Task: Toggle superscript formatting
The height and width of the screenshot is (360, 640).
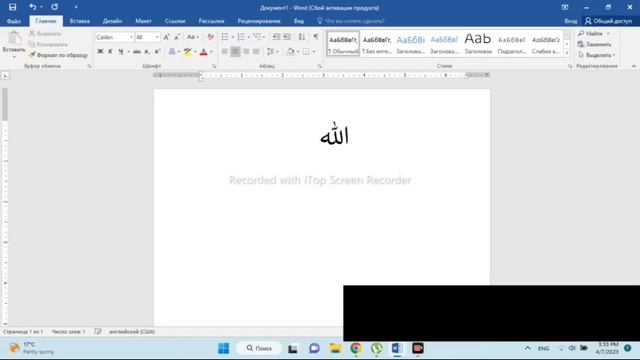Action: (158, 51)
